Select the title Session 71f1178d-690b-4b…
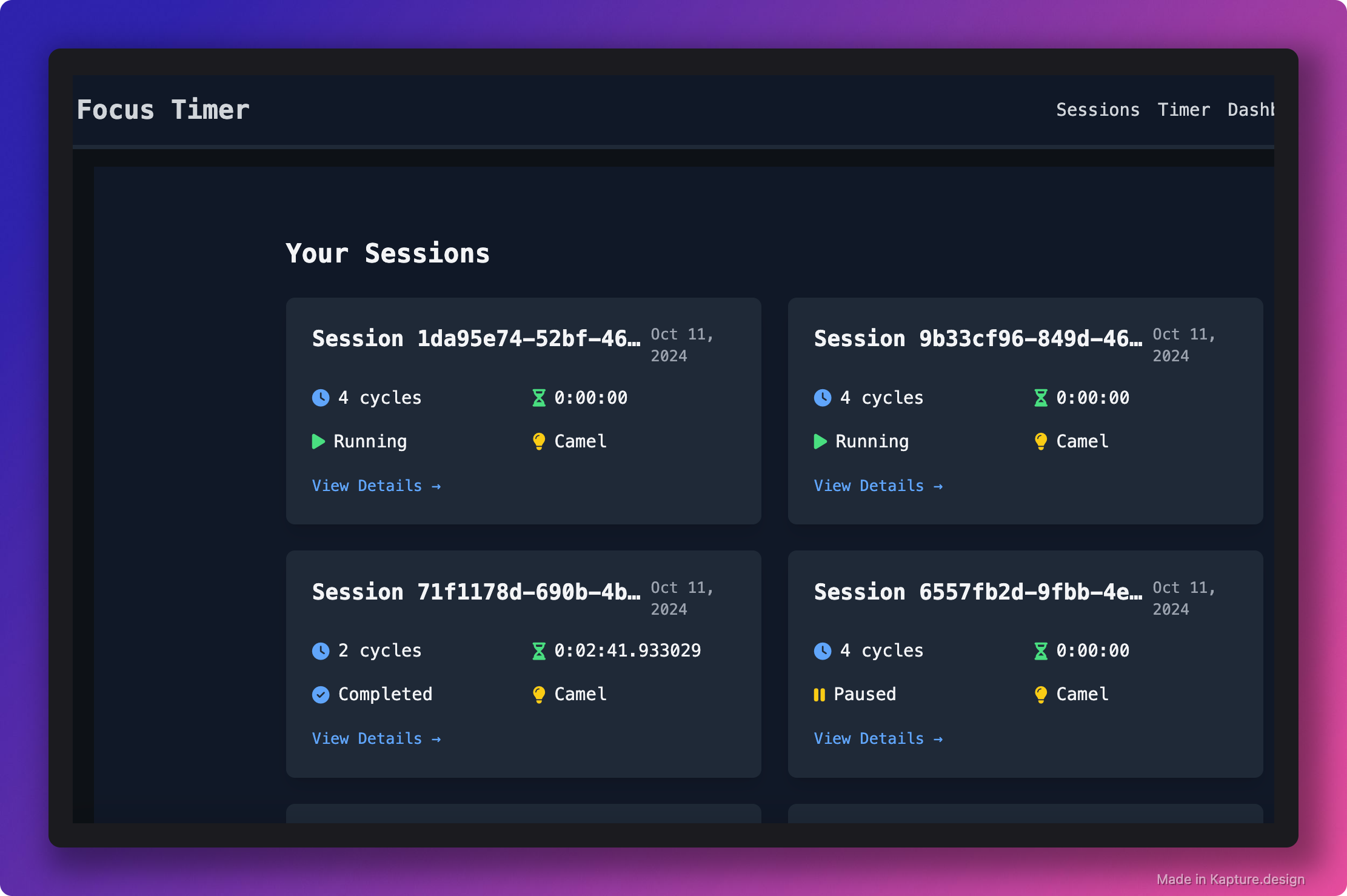This screenshot has width=1347, height=896. point(476,592)
